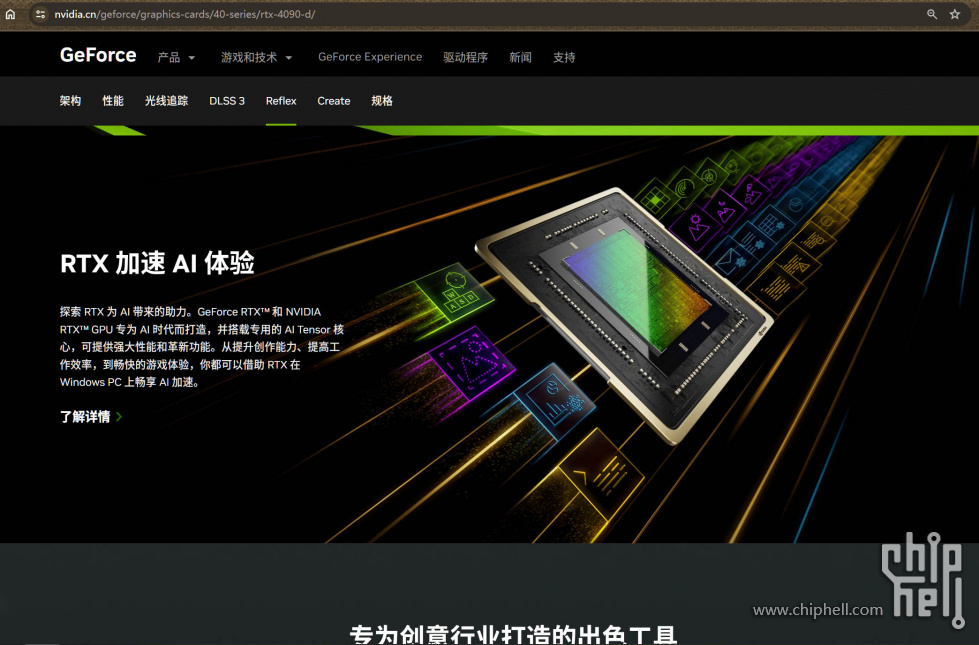Jump to the 规格 section tab
The width and height of the screenshot is (979, 645).
click(x=381, y=101)
